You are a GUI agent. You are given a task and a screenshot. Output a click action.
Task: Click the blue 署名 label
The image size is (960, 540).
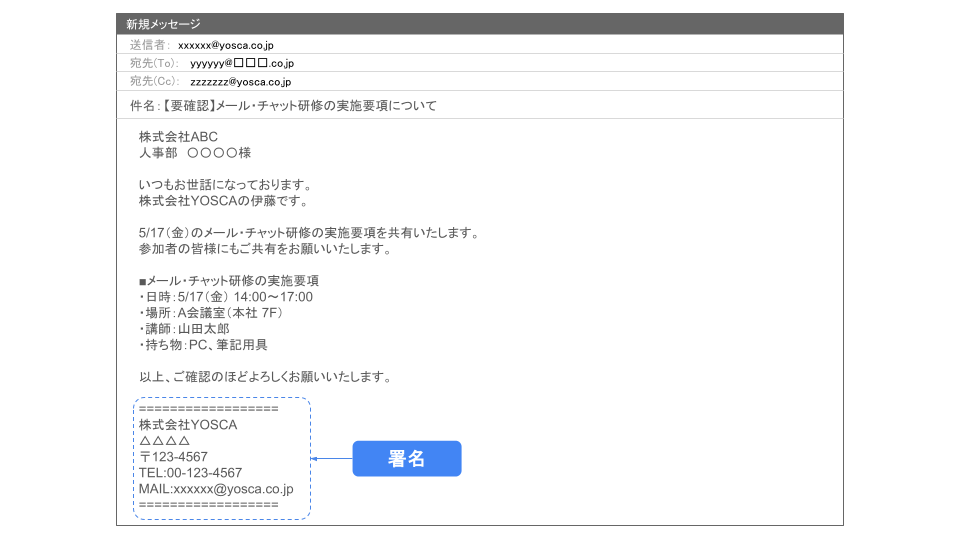pos(407,459)
